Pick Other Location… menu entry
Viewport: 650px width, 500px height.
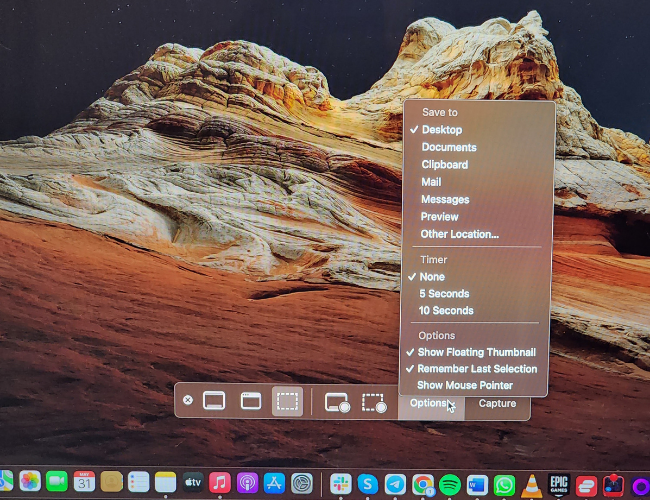[460, 234]
